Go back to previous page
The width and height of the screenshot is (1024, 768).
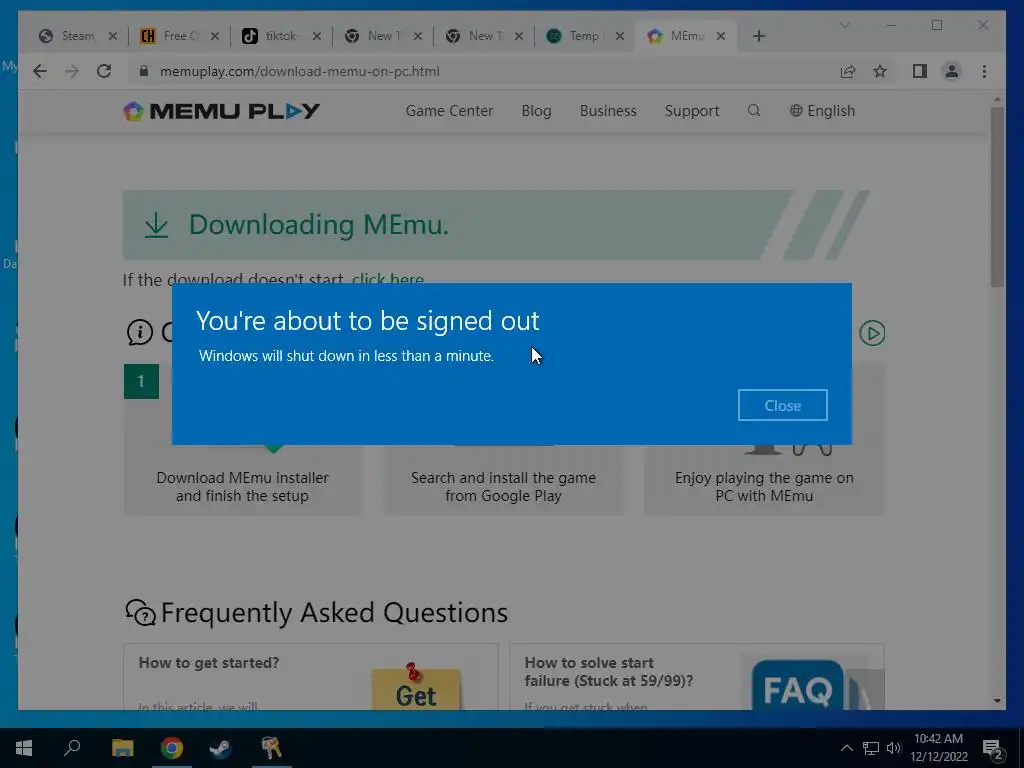point(40,71)
